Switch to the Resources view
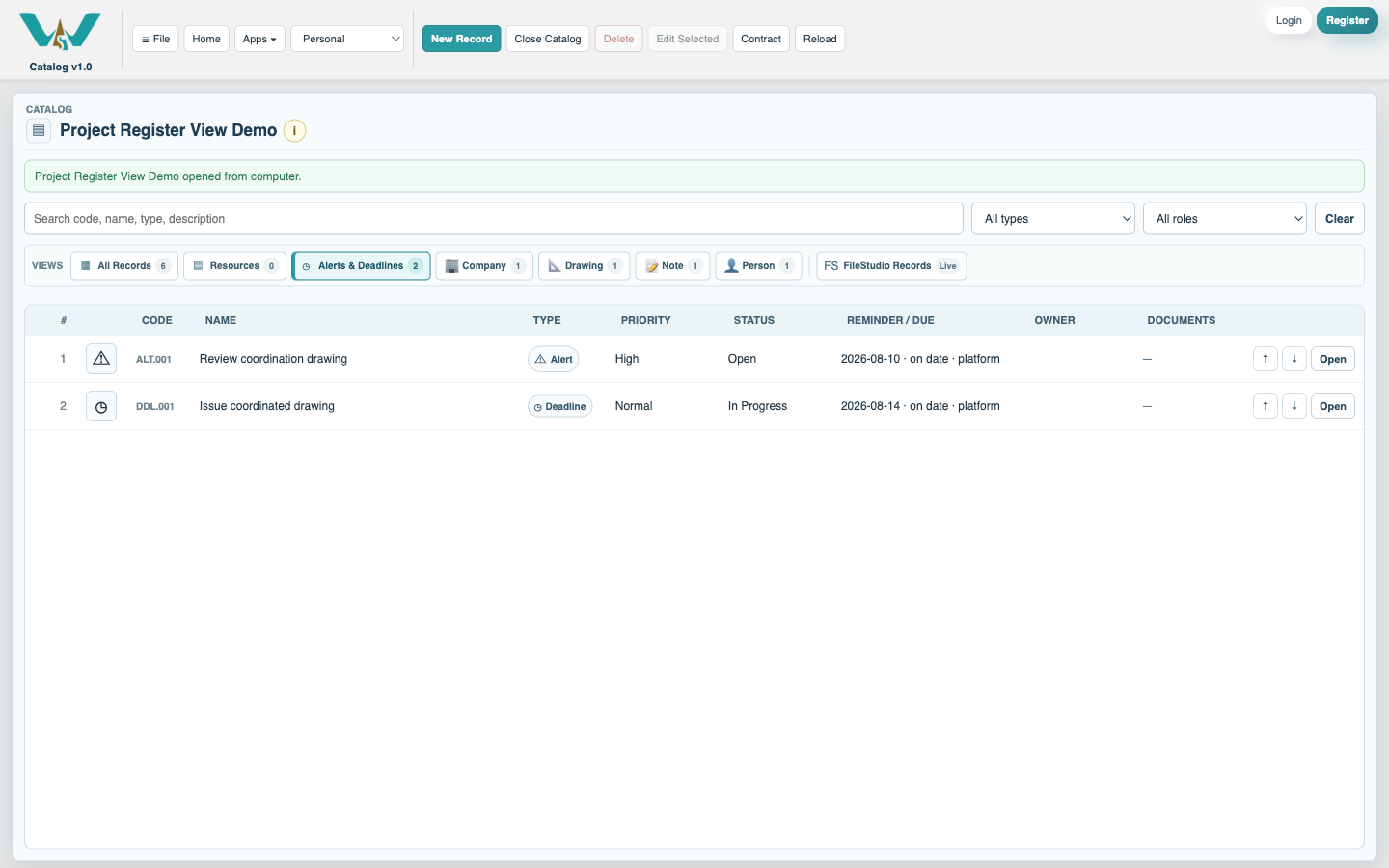 tap(234, 266)
